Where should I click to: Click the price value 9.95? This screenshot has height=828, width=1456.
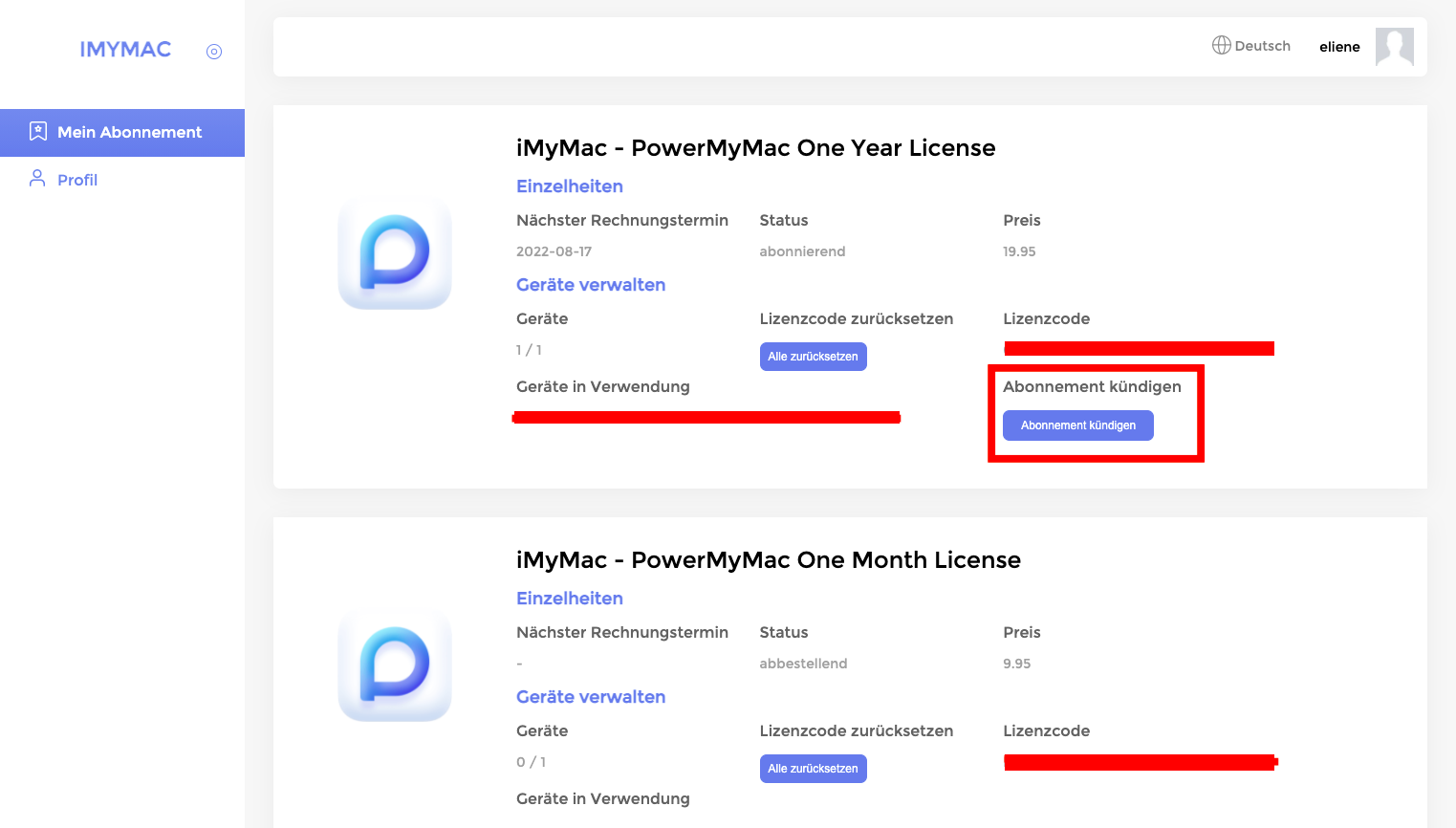pyautogui.click(x=1017, y=664)
